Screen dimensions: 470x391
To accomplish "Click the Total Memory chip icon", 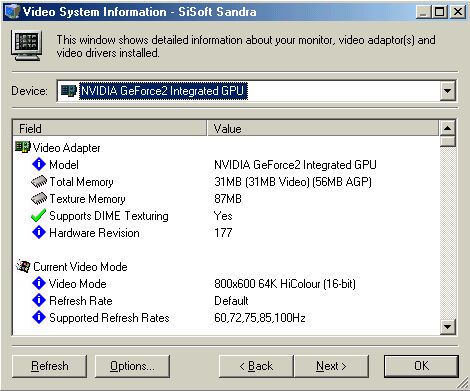I will [x=39, y=182].
